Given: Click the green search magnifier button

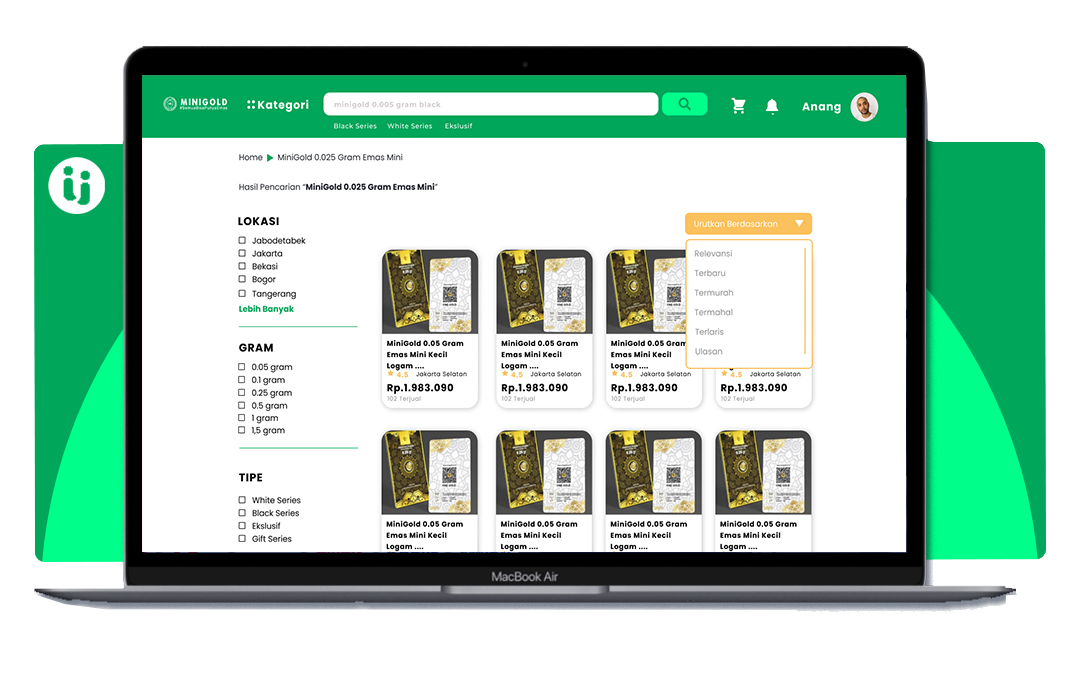Looking at the screenshot, I should click(x=684, y=104).
